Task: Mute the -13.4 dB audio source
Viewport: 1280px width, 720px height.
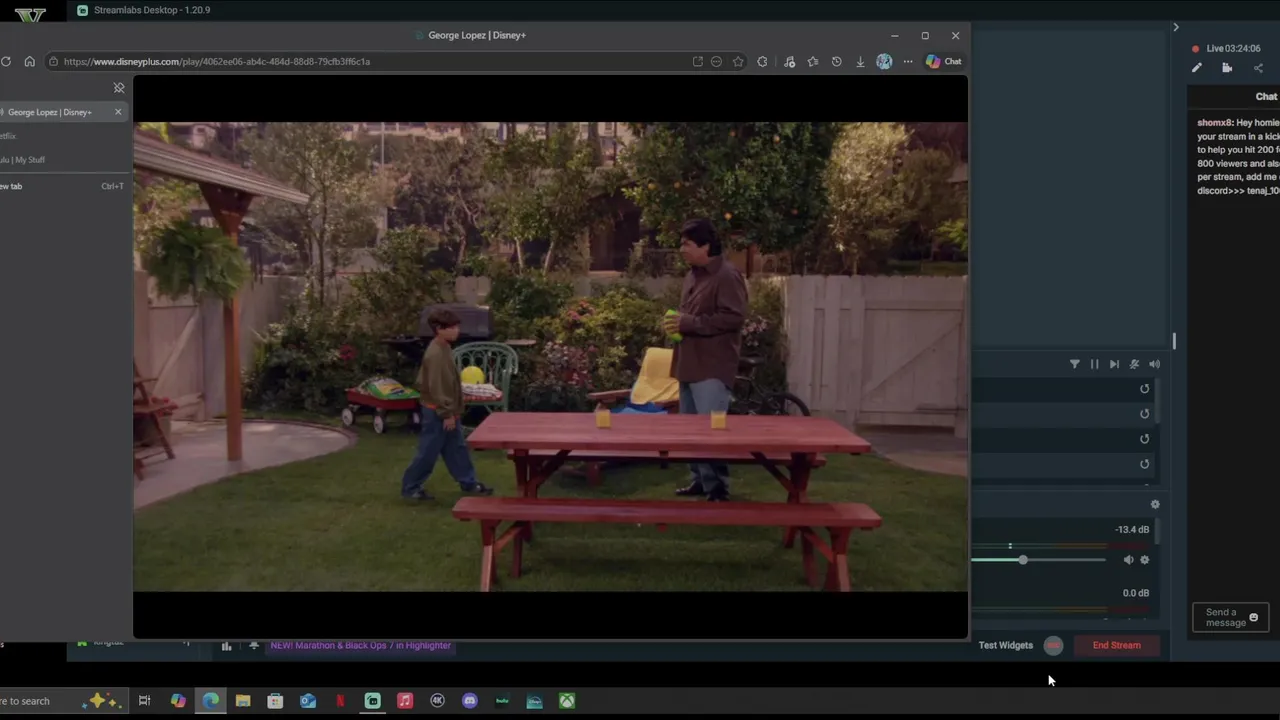Action: tap(1128, 560)
